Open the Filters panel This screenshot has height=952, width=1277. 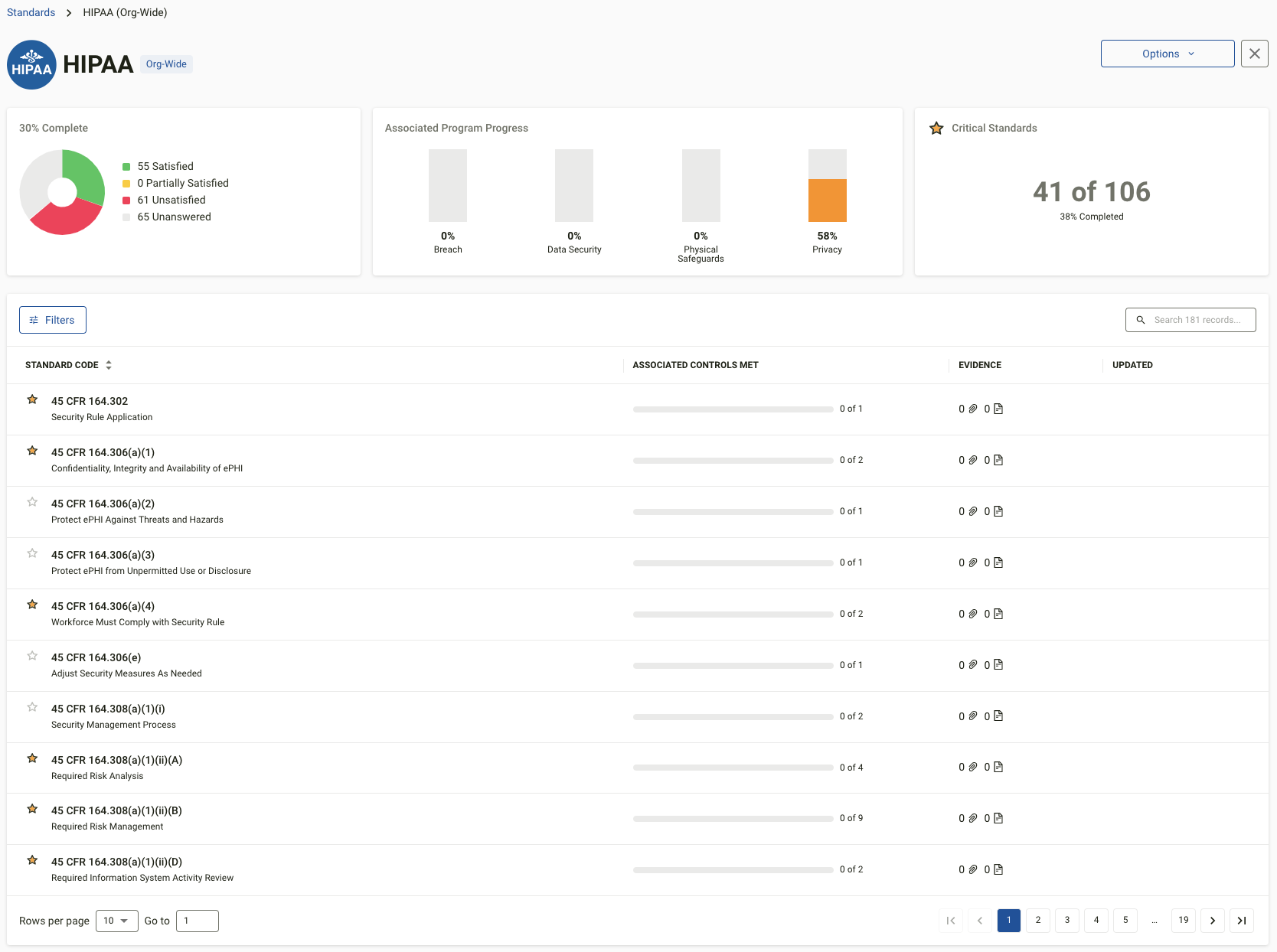(x=52, y=319)
